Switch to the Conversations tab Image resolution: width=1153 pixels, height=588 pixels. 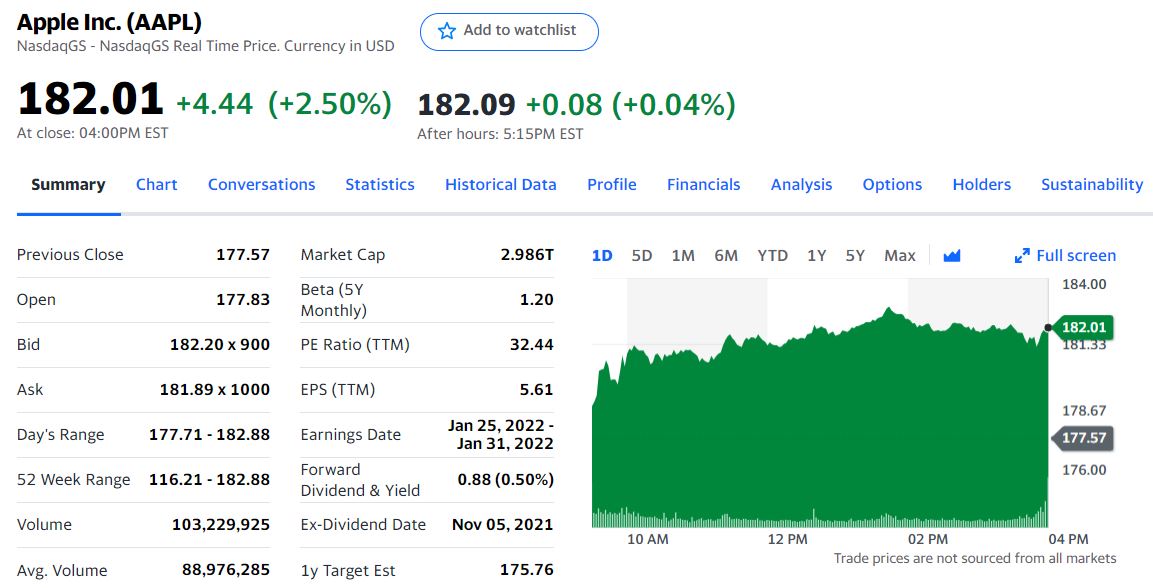[261, 184]
